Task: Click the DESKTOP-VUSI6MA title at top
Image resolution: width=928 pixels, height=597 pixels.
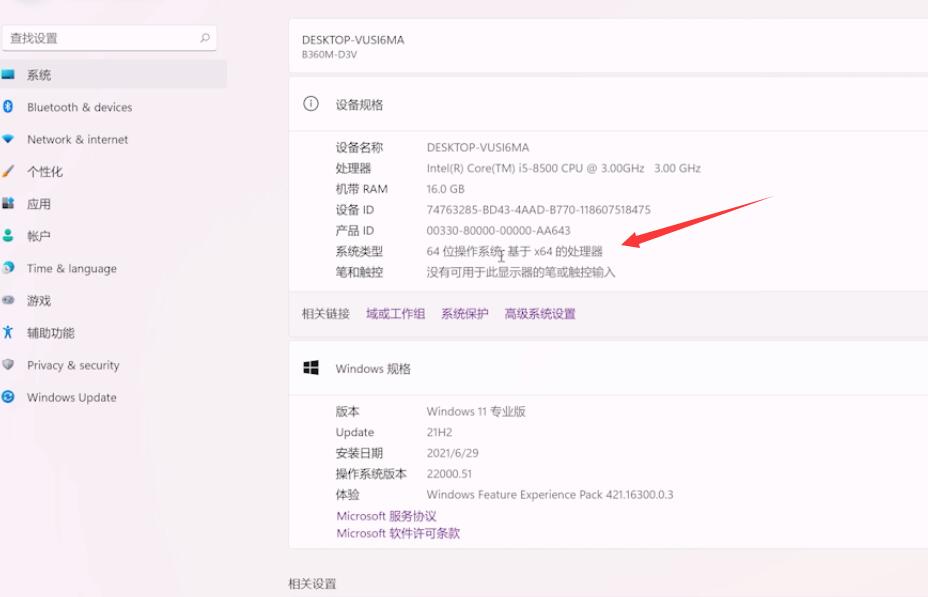Action: pos(353,40)
